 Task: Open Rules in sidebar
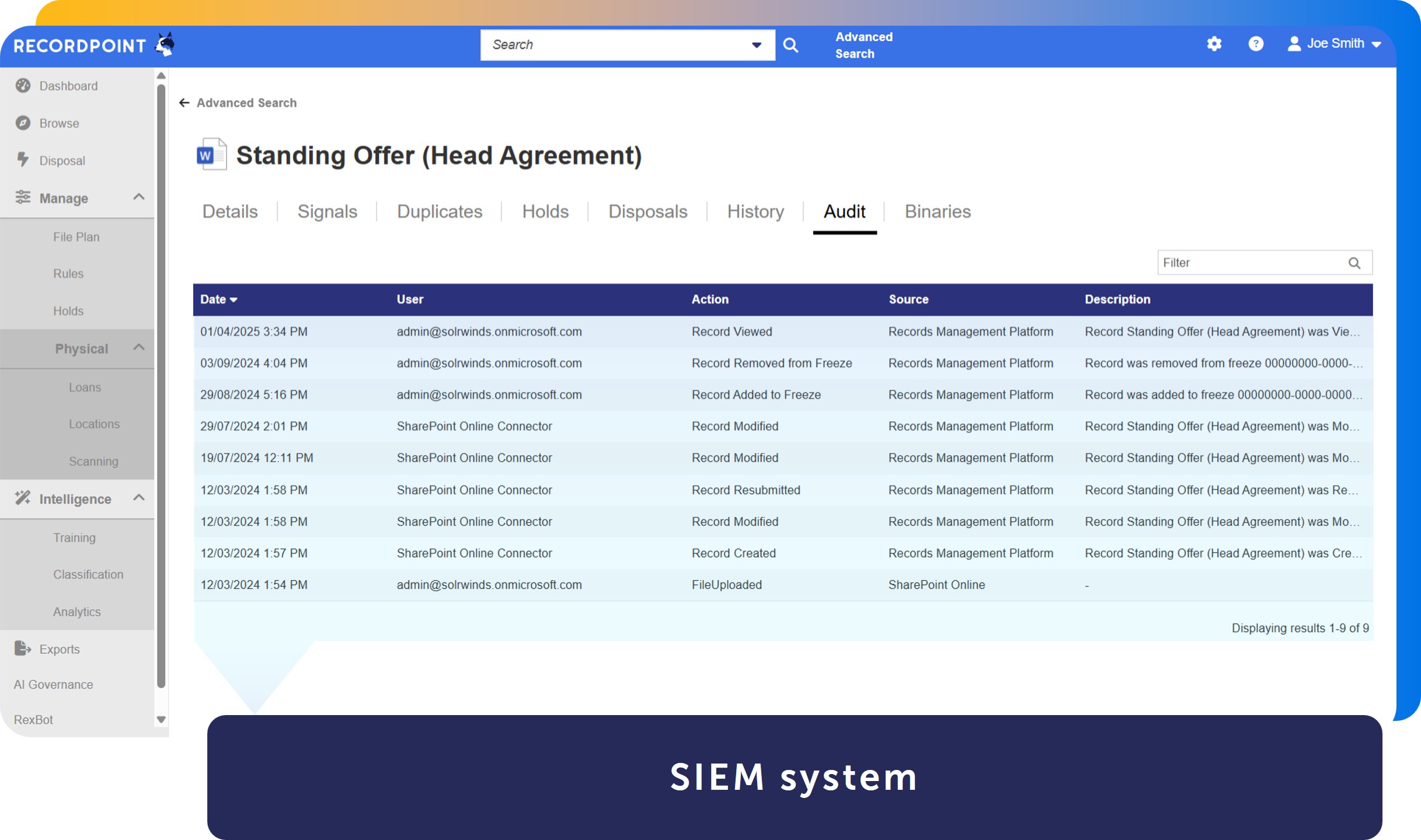click(x=68, y=274)
